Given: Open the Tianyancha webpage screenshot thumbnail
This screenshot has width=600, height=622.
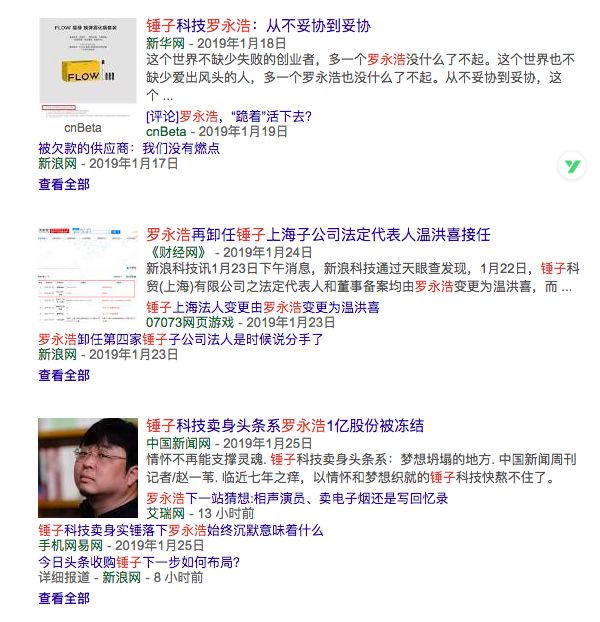Looking at the screenshot, I should 88,275.
